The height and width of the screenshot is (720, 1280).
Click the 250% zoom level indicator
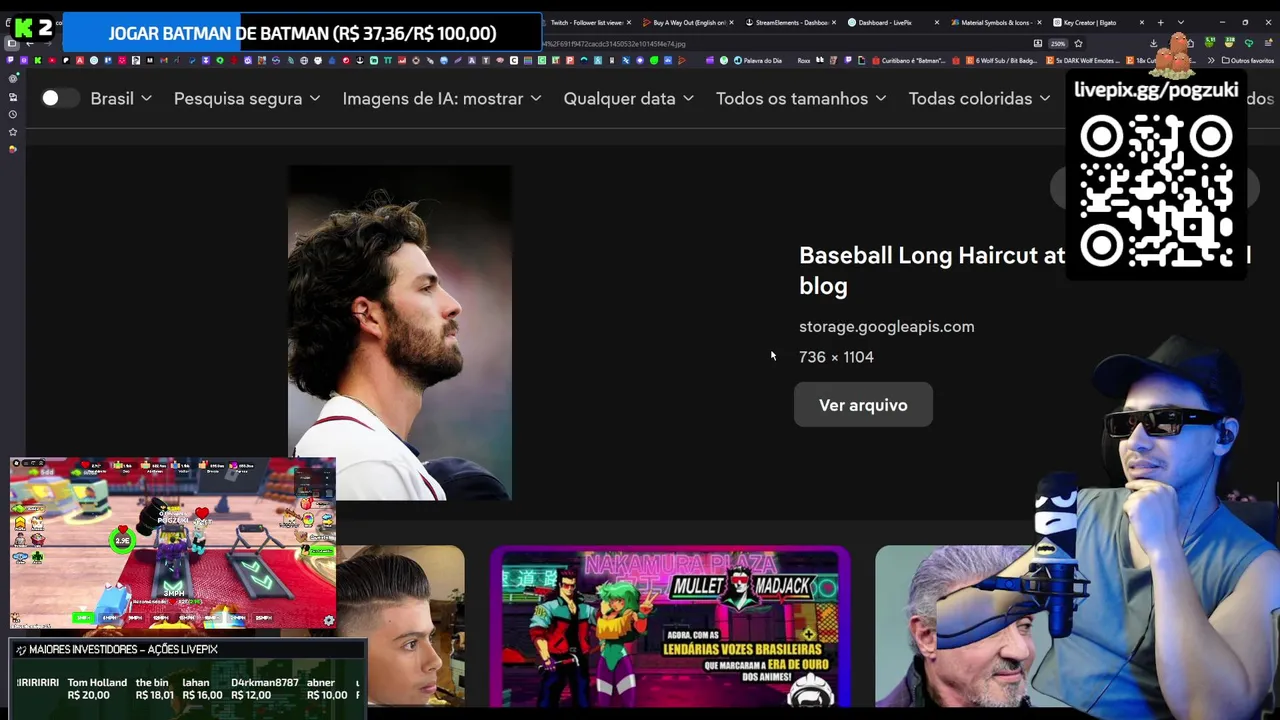1058,44
